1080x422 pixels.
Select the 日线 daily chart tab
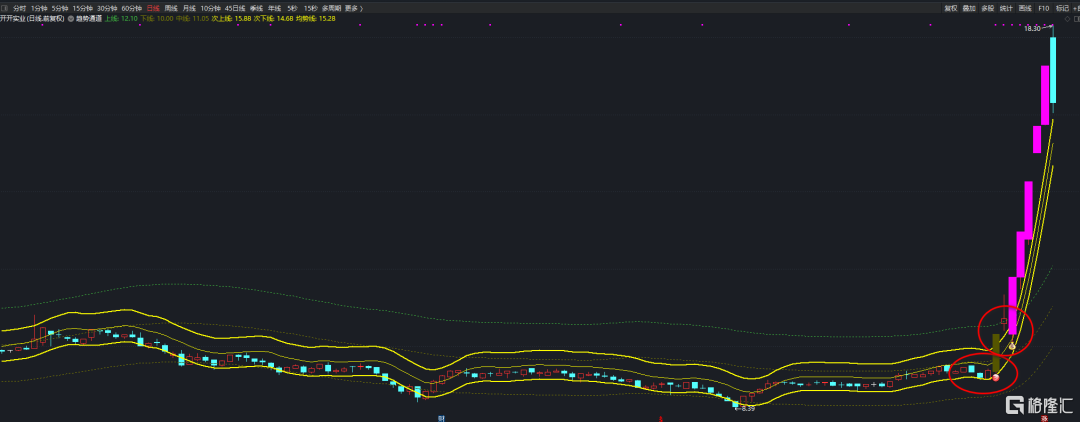coord(153,8)
